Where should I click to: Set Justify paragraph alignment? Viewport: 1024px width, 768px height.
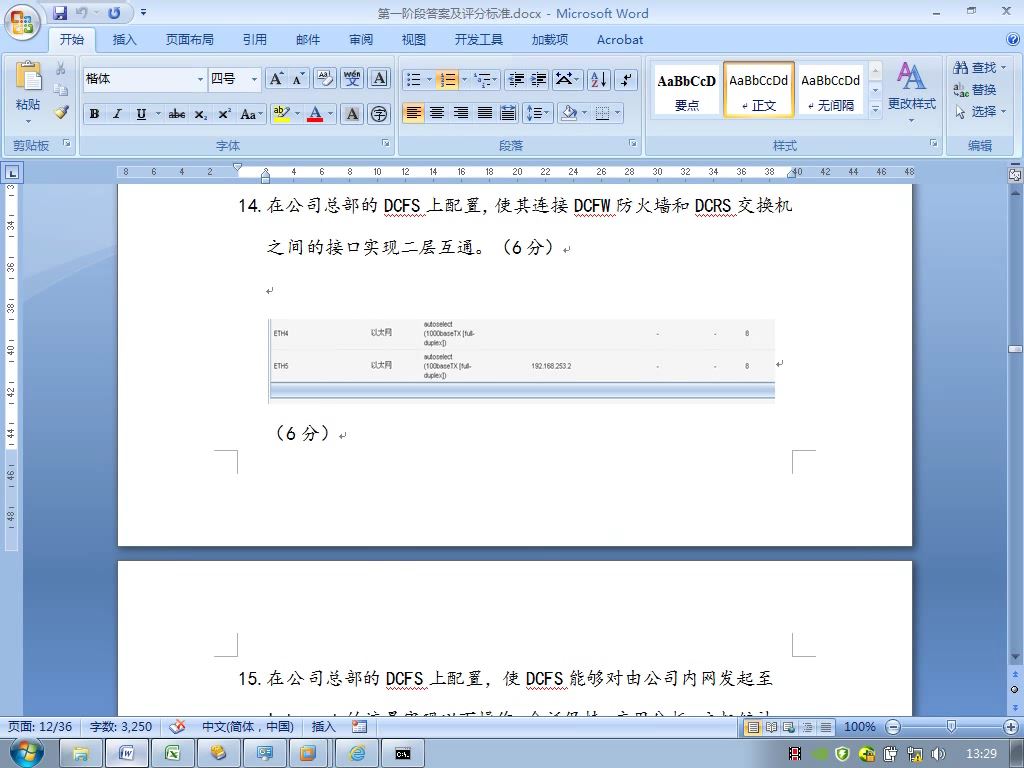[485, 113]
